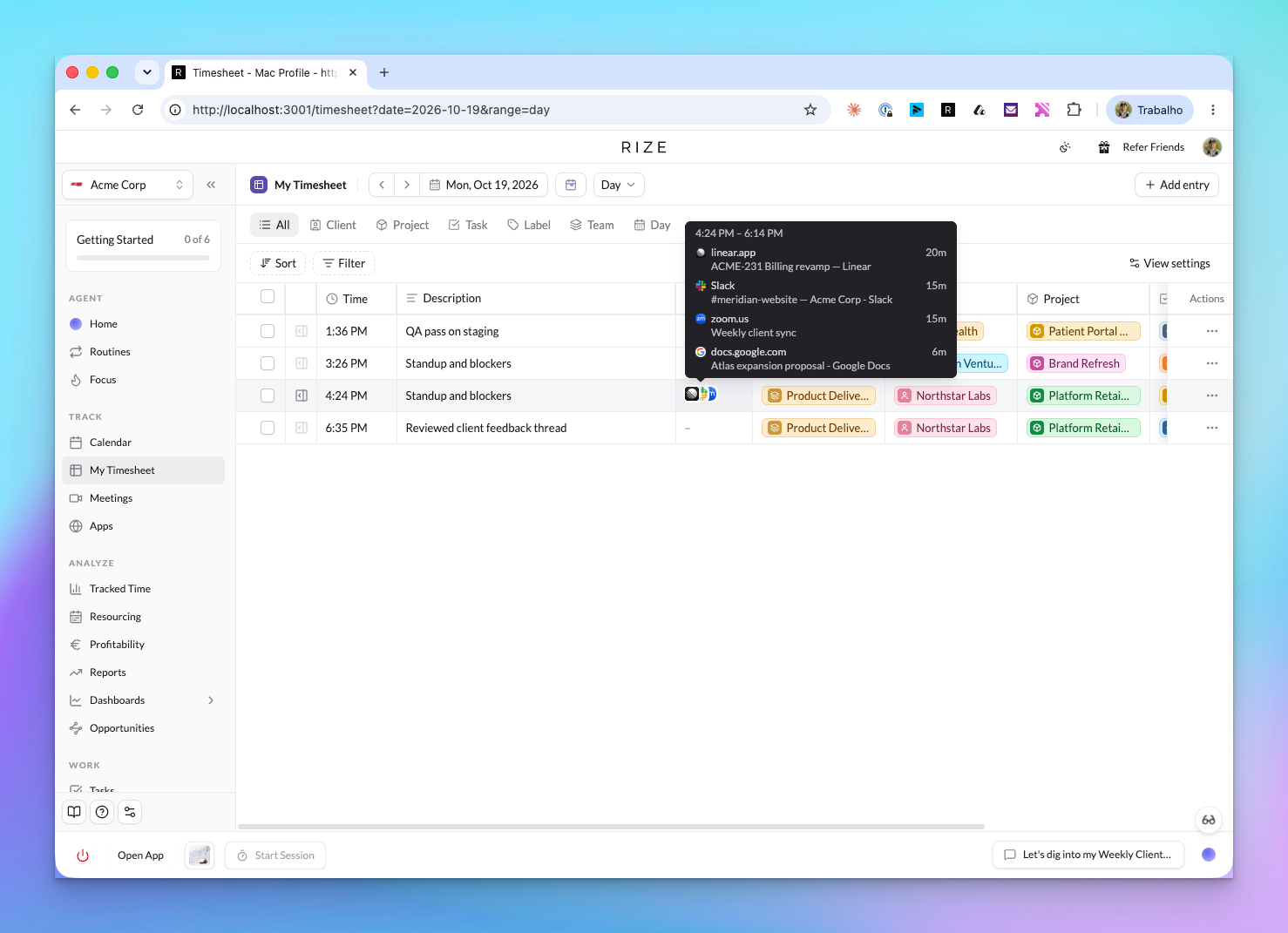Image resolution: width=1288 pixels, height=933 pixels.
Task: Open Opportunities in the sidebar
Action: tap(143, 728)
